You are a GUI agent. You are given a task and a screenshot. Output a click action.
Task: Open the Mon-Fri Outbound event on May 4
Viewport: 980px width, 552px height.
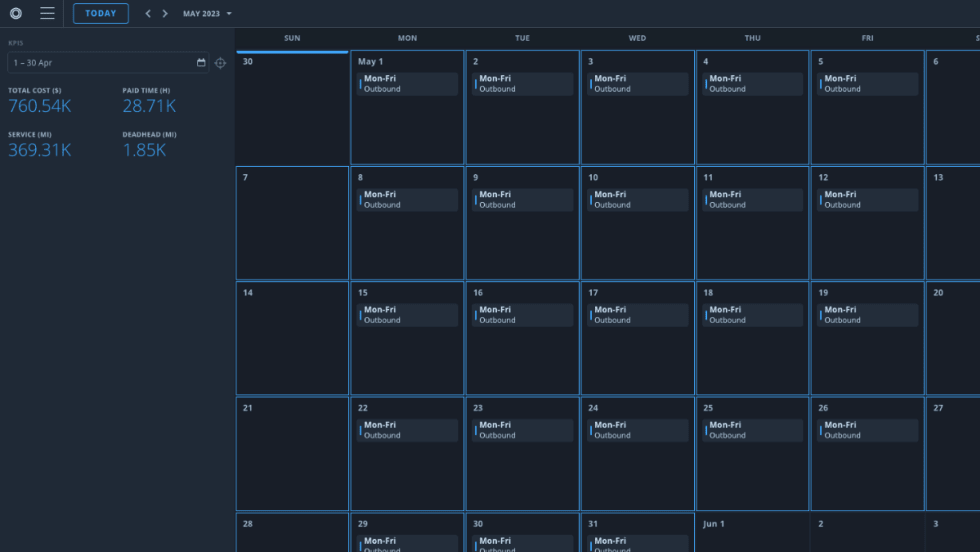click(x=752, y=84)
